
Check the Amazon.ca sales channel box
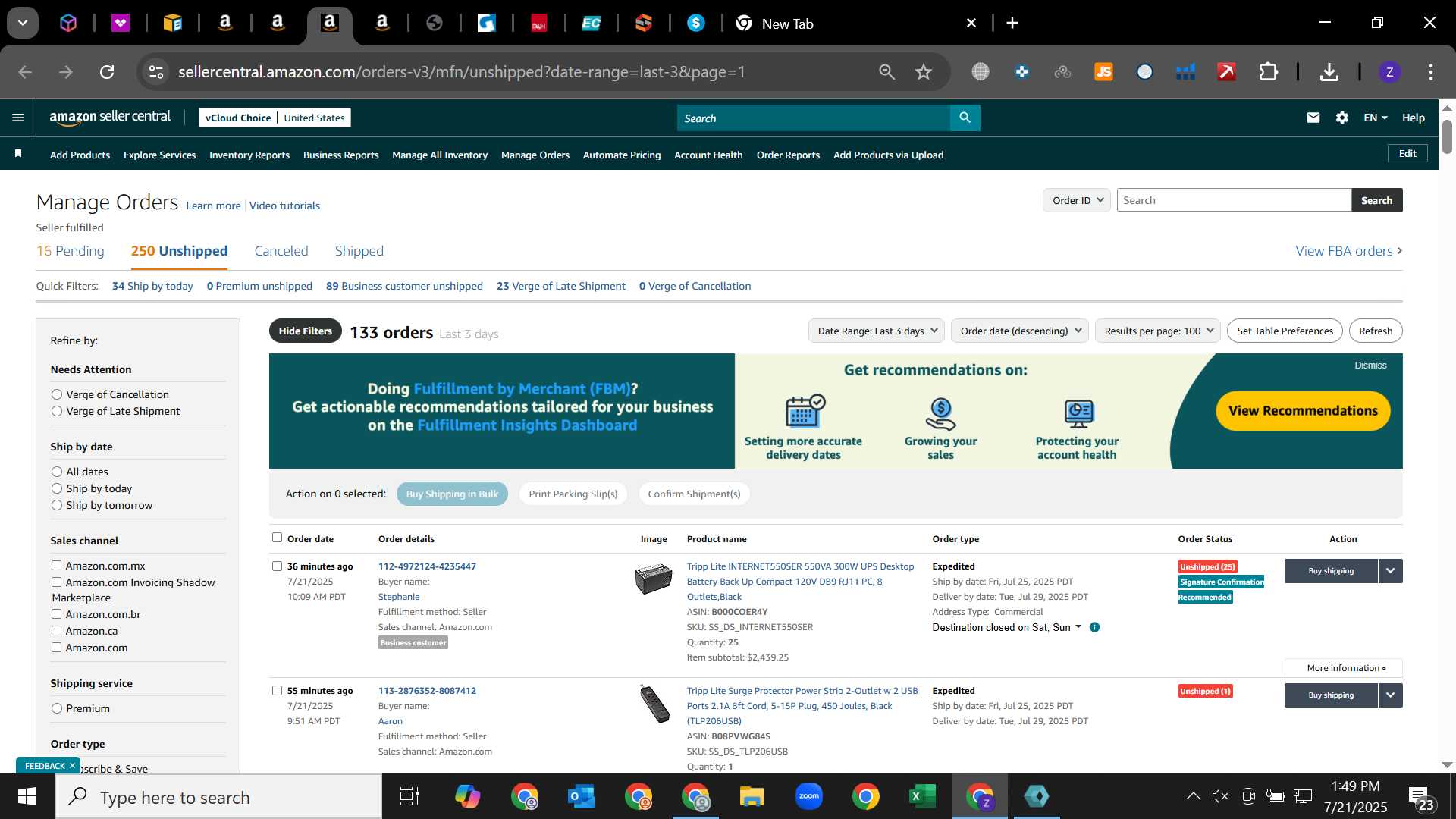click(56, 630)
